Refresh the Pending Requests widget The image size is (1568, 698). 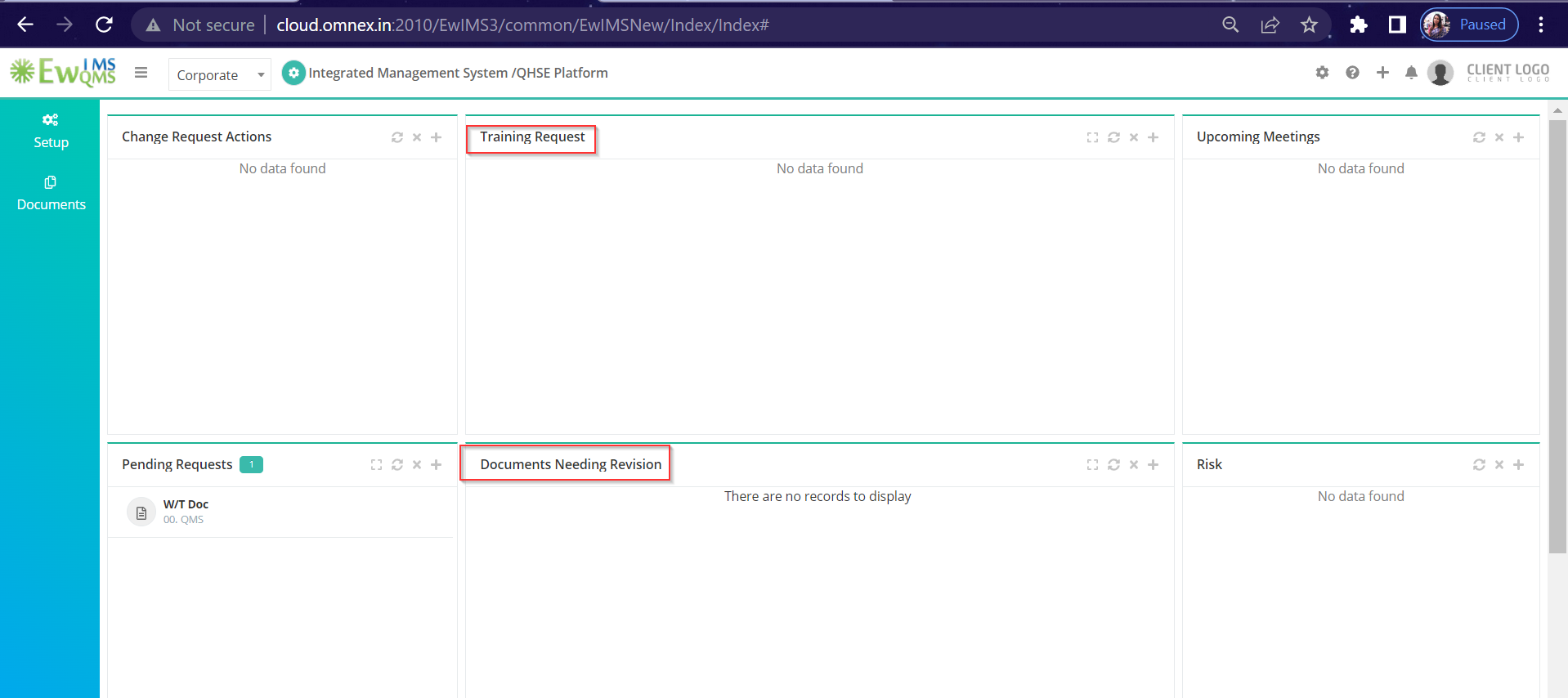397,465
